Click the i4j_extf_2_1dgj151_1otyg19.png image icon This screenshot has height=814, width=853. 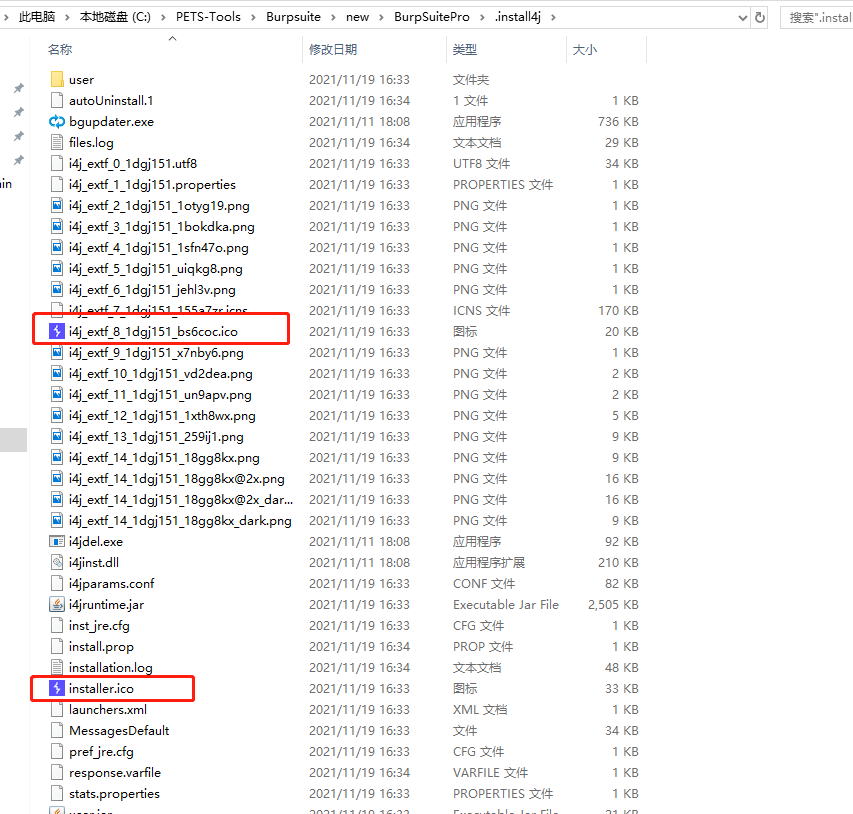[57, 206]
